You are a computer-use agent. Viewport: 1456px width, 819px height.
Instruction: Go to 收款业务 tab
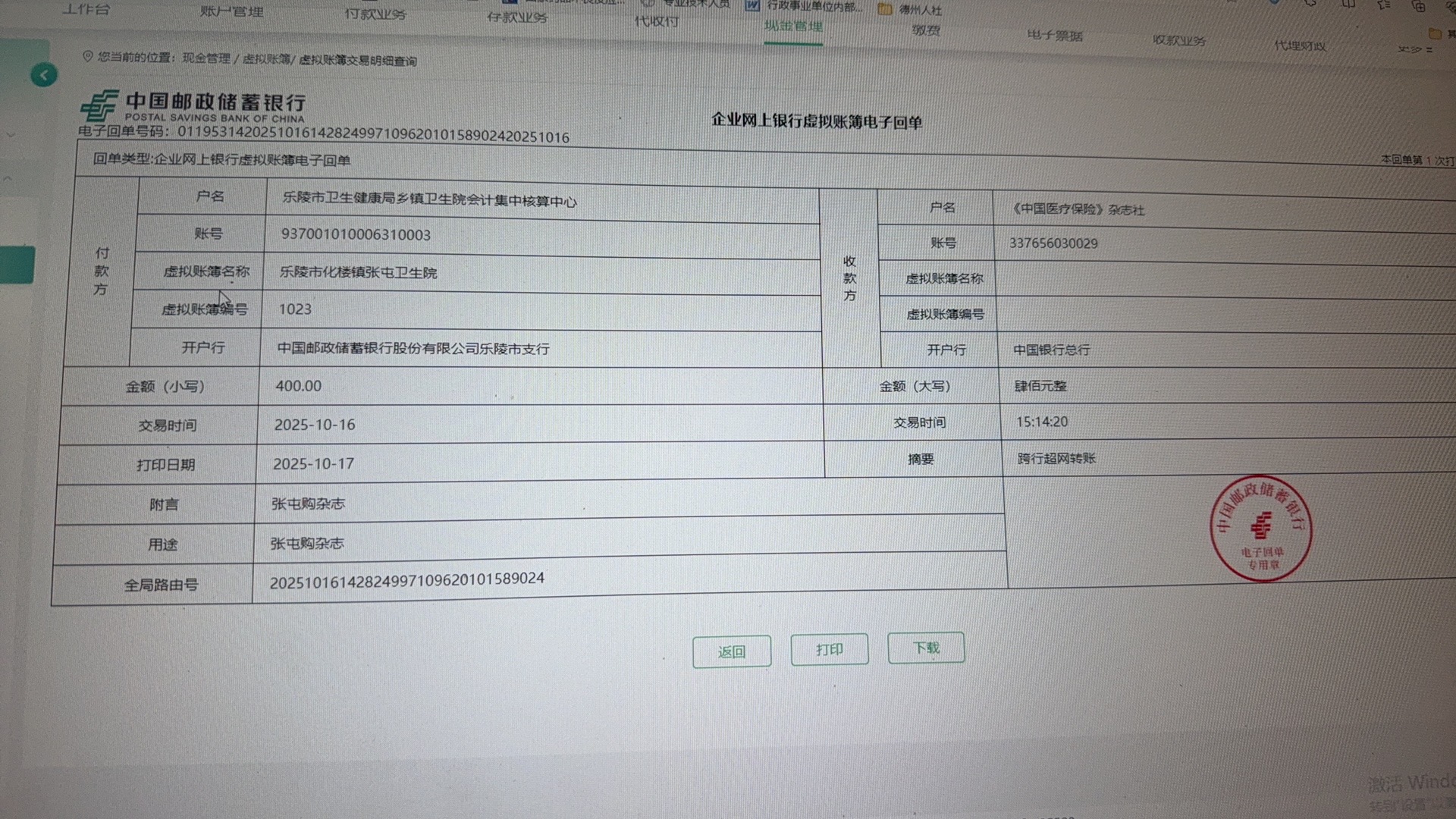pyautogui.click(x=1179, y=40)
